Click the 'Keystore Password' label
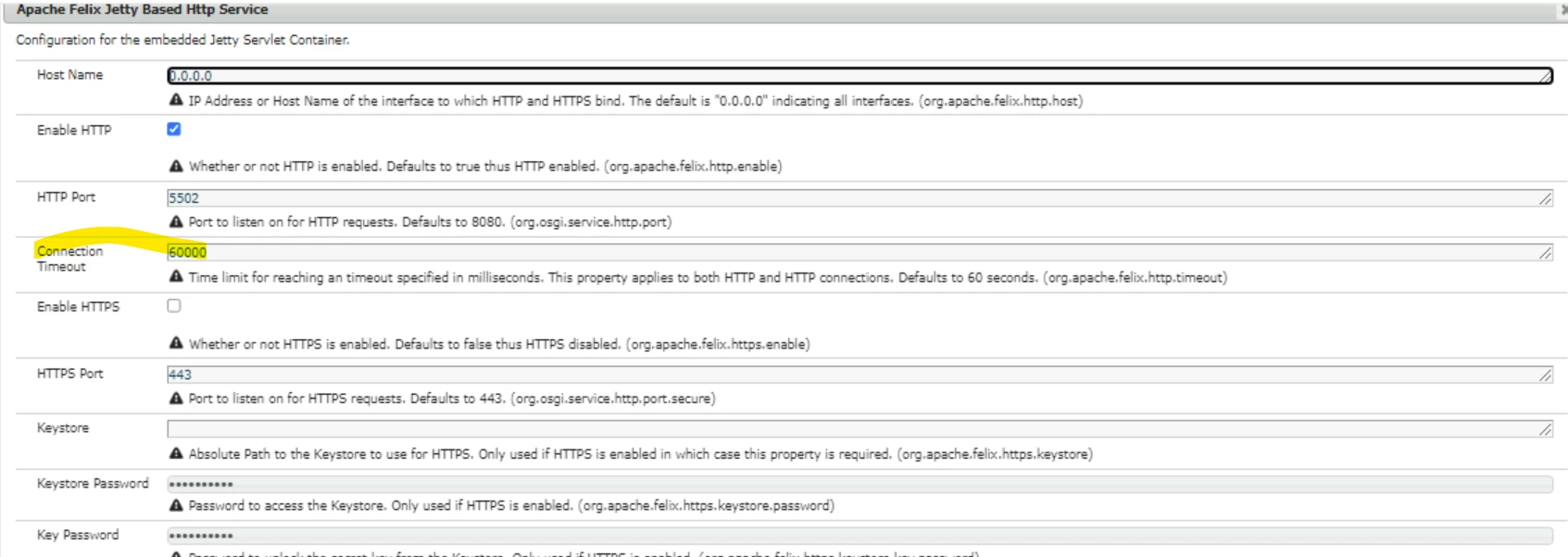1568x557 pixels. click(x=93, y=484)
